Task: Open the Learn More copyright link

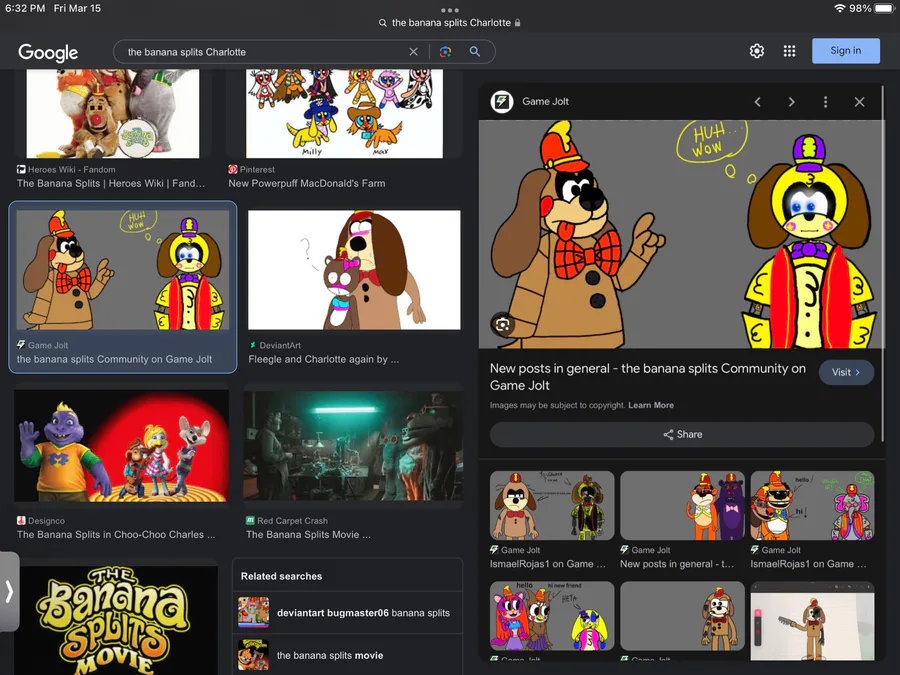Action: 651,405
